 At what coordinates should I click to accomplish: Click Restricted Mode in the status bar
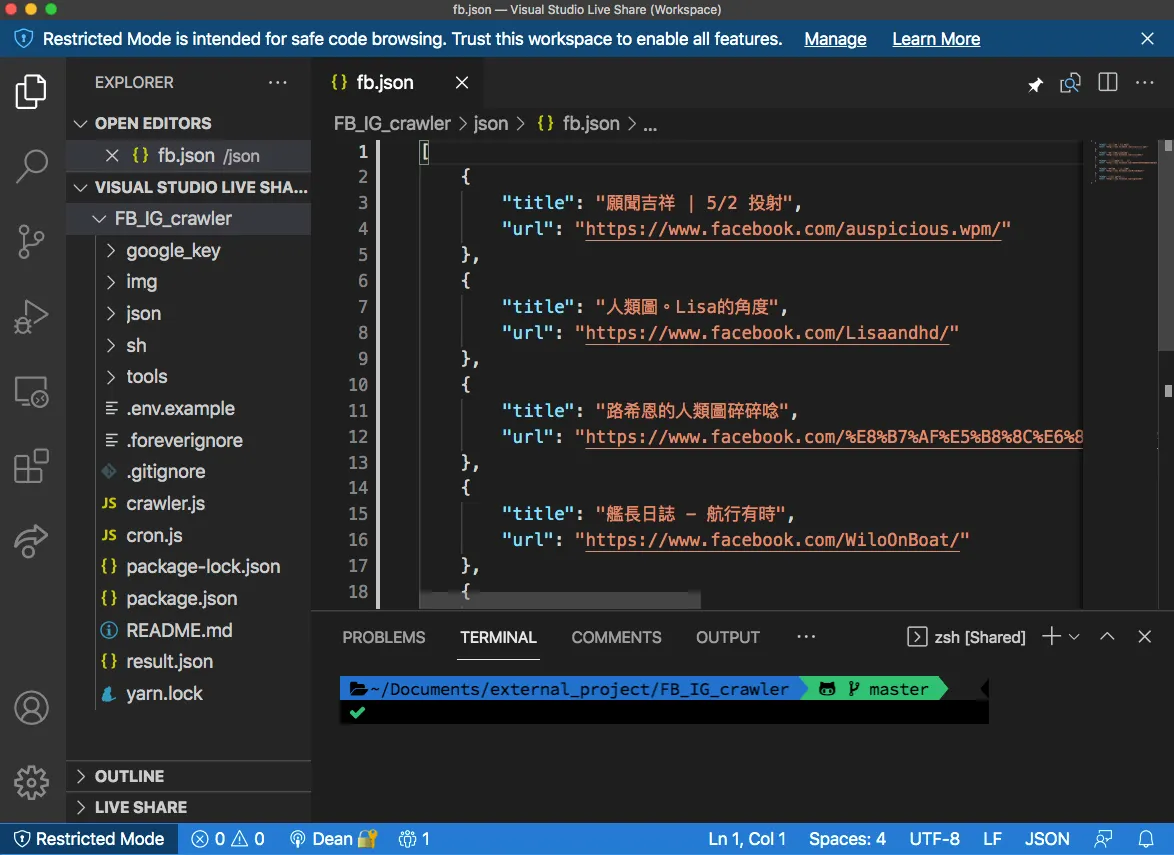click(x=89, y=839)
